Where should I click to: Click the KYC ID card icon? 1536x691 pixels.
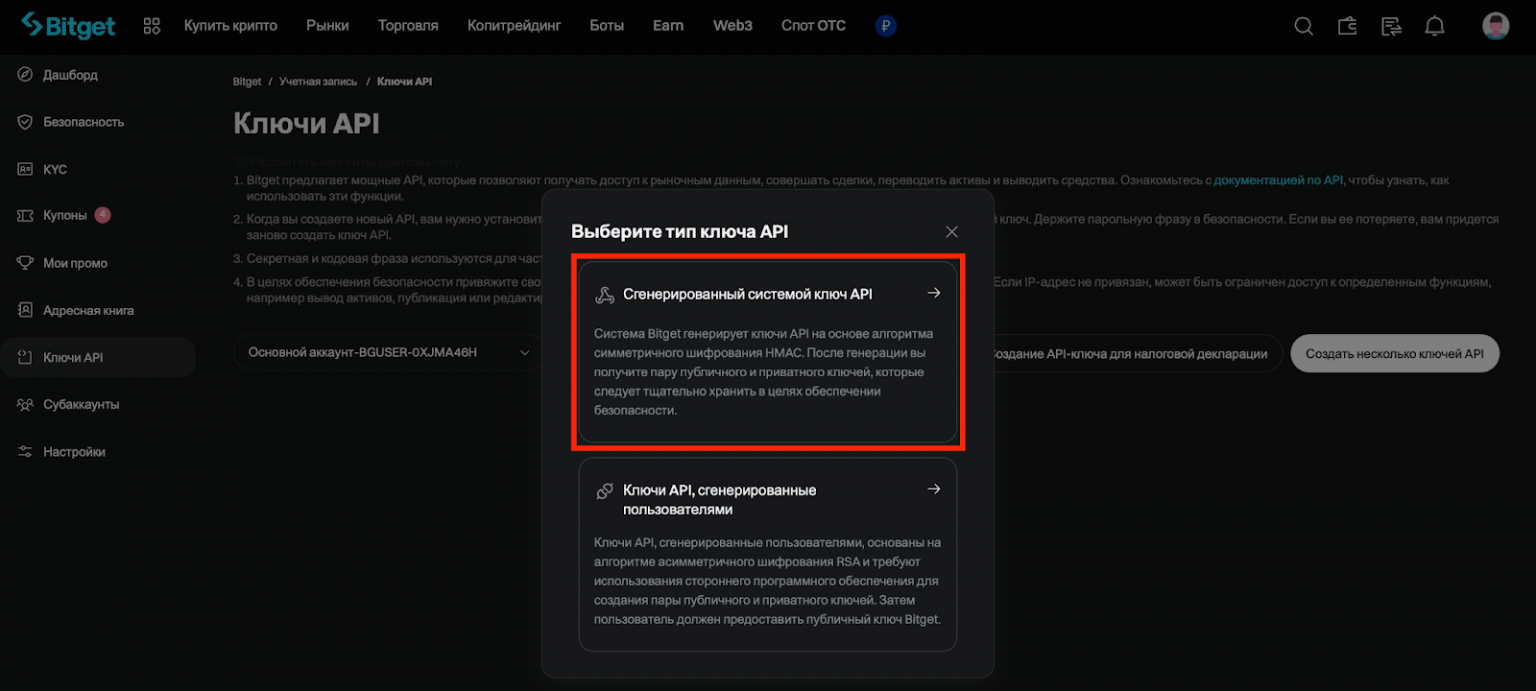coord(25,169)
